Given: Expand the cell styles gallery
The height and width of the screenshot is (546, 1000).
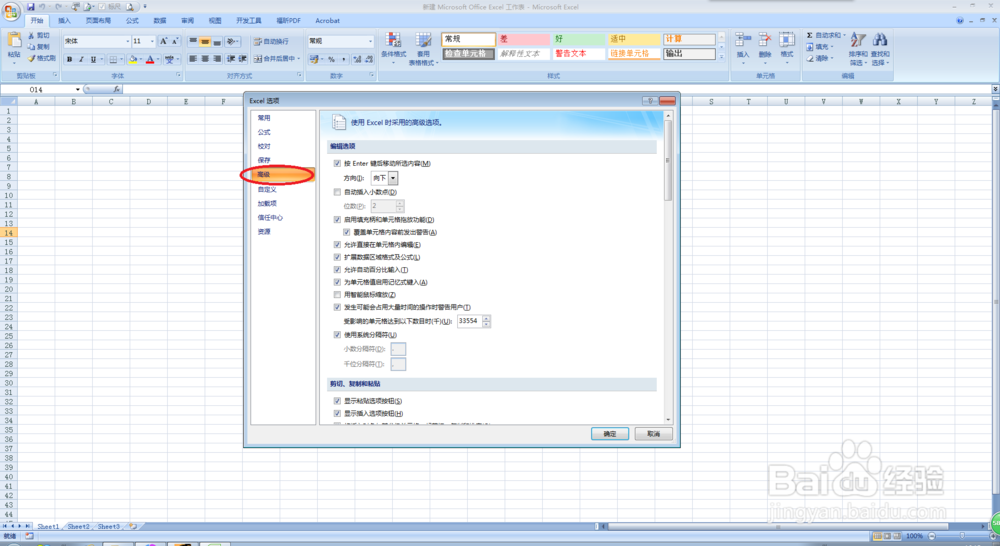Looking at the screenshot, I should pos(722,57).
